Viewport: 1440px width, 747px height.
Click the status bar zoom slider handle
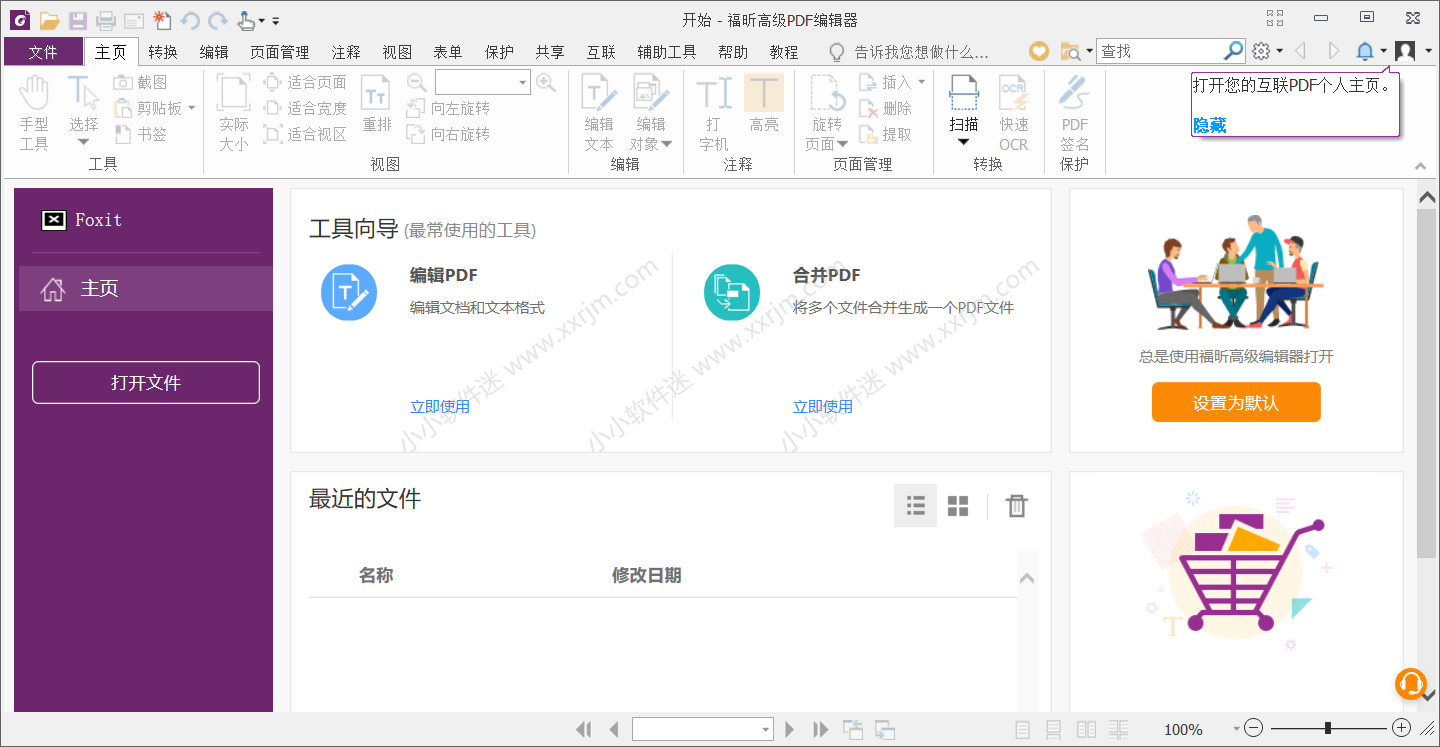[1328, 728]
